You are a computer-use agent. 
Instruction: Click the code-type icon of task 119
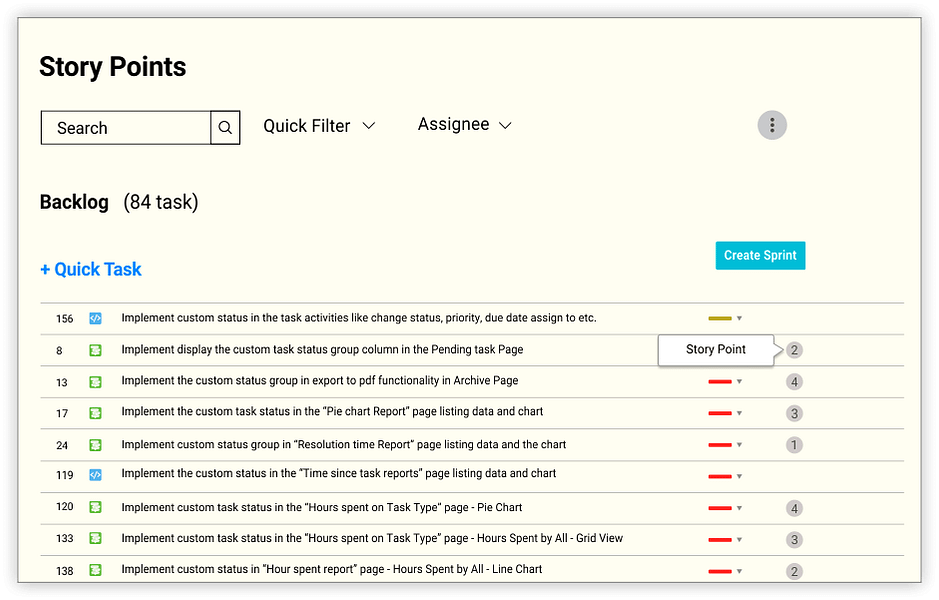pos(95,475)
